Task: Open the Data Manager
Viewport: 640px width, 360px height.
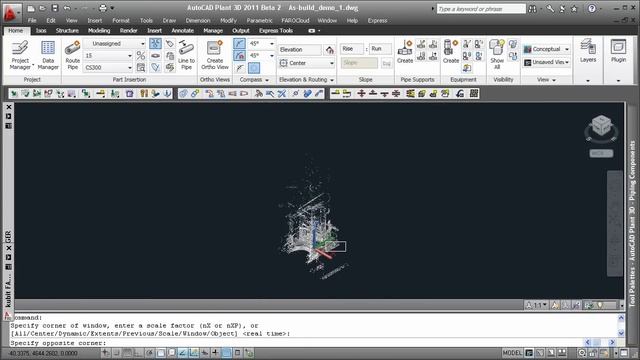Action: 48,55
